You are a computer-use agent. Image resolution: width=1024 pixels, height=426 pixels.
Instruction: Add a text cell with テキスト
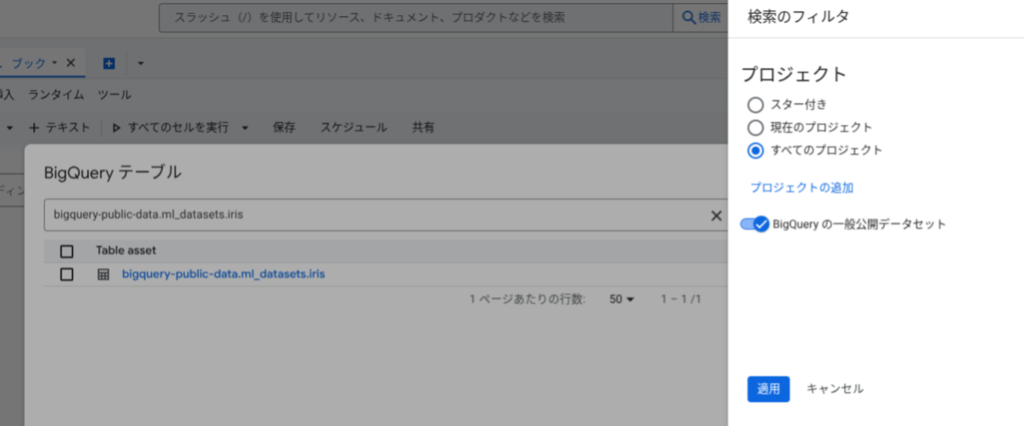(x=59, y=127)
